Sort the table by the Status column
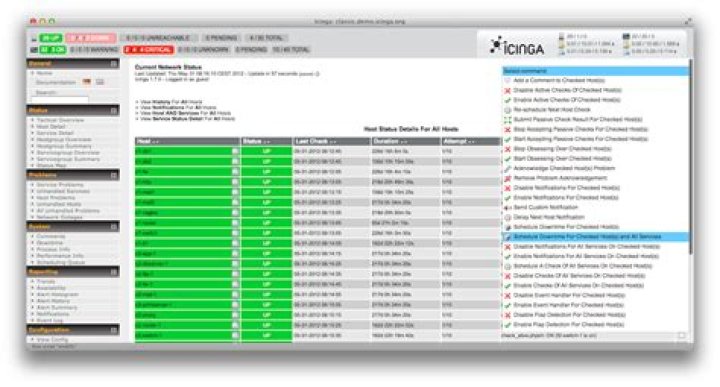The width and height of the screenshot is (720, 387). pyautogui.click(x=267, y=141)
